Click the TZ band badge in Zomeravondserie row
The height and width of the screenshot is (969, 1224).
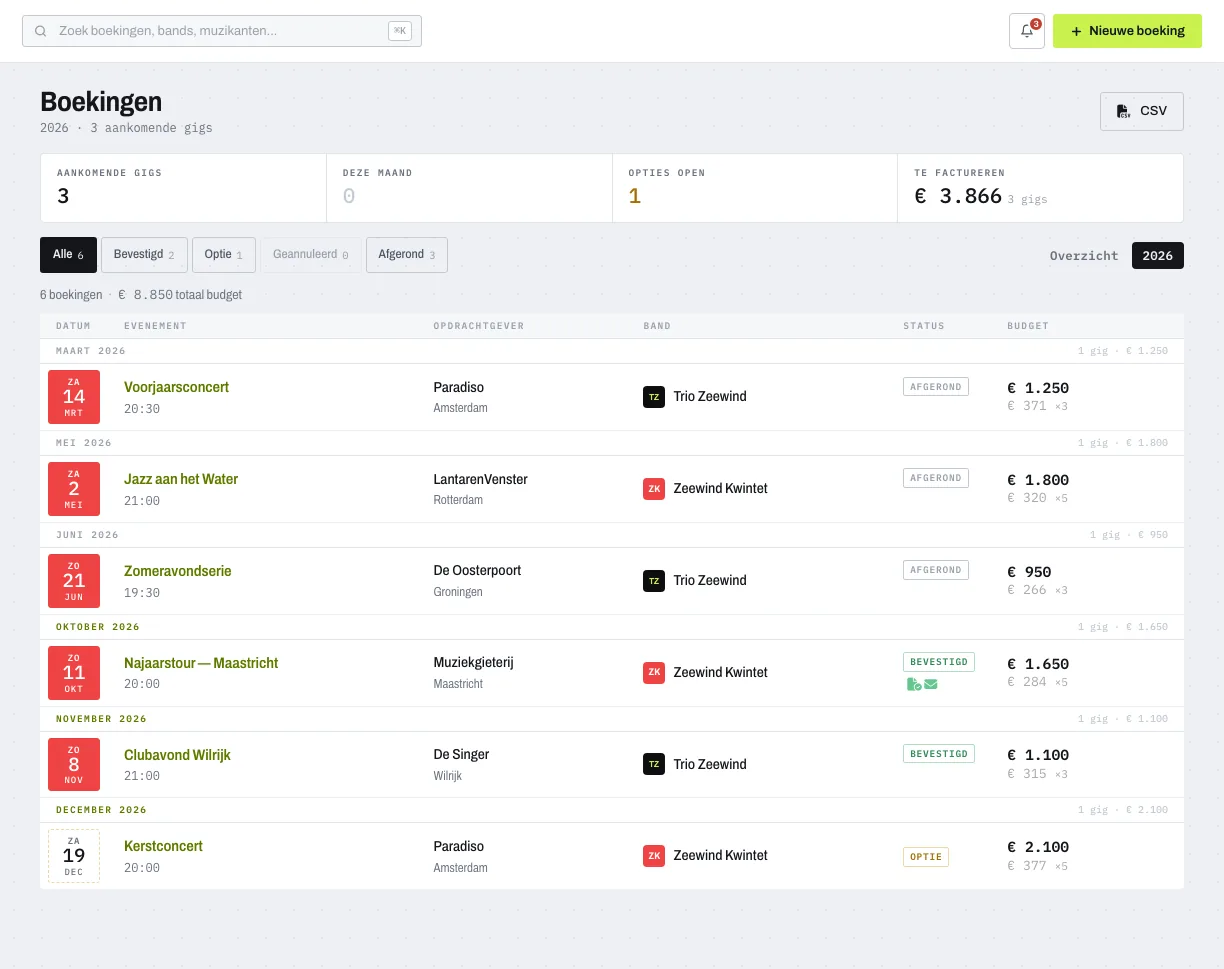[x=654, y=581]
